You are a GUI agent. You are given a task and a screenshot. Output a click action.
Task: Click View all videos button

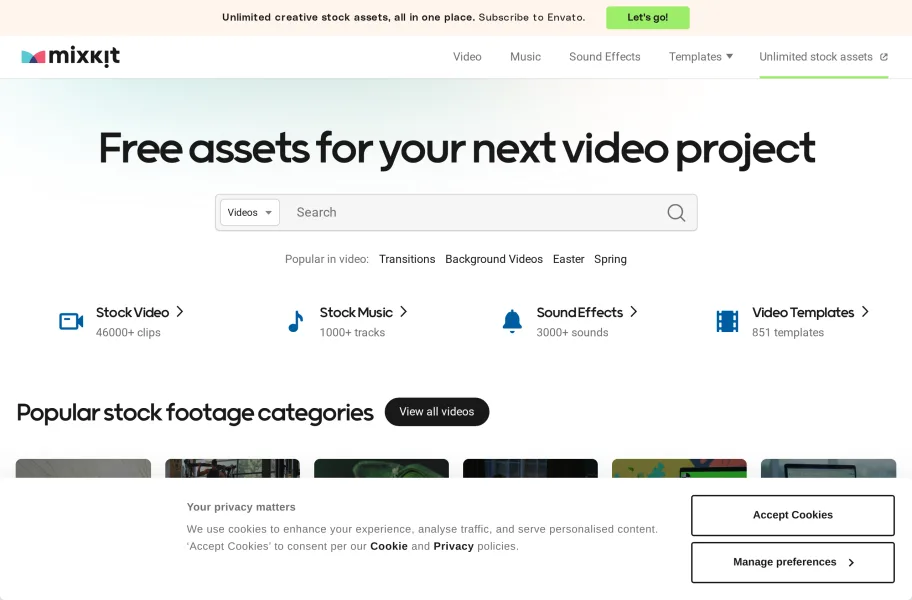point(437,412)
